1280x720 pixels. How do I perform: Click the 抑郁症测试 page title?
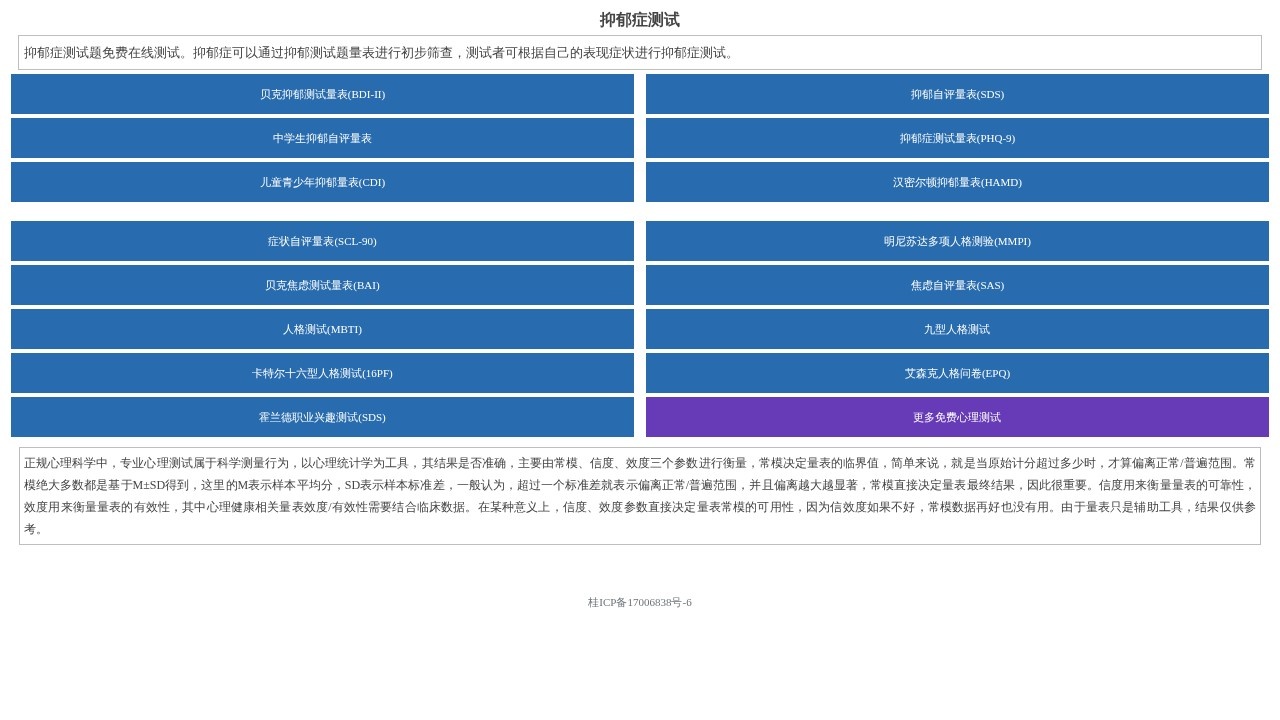coord(639,19)
